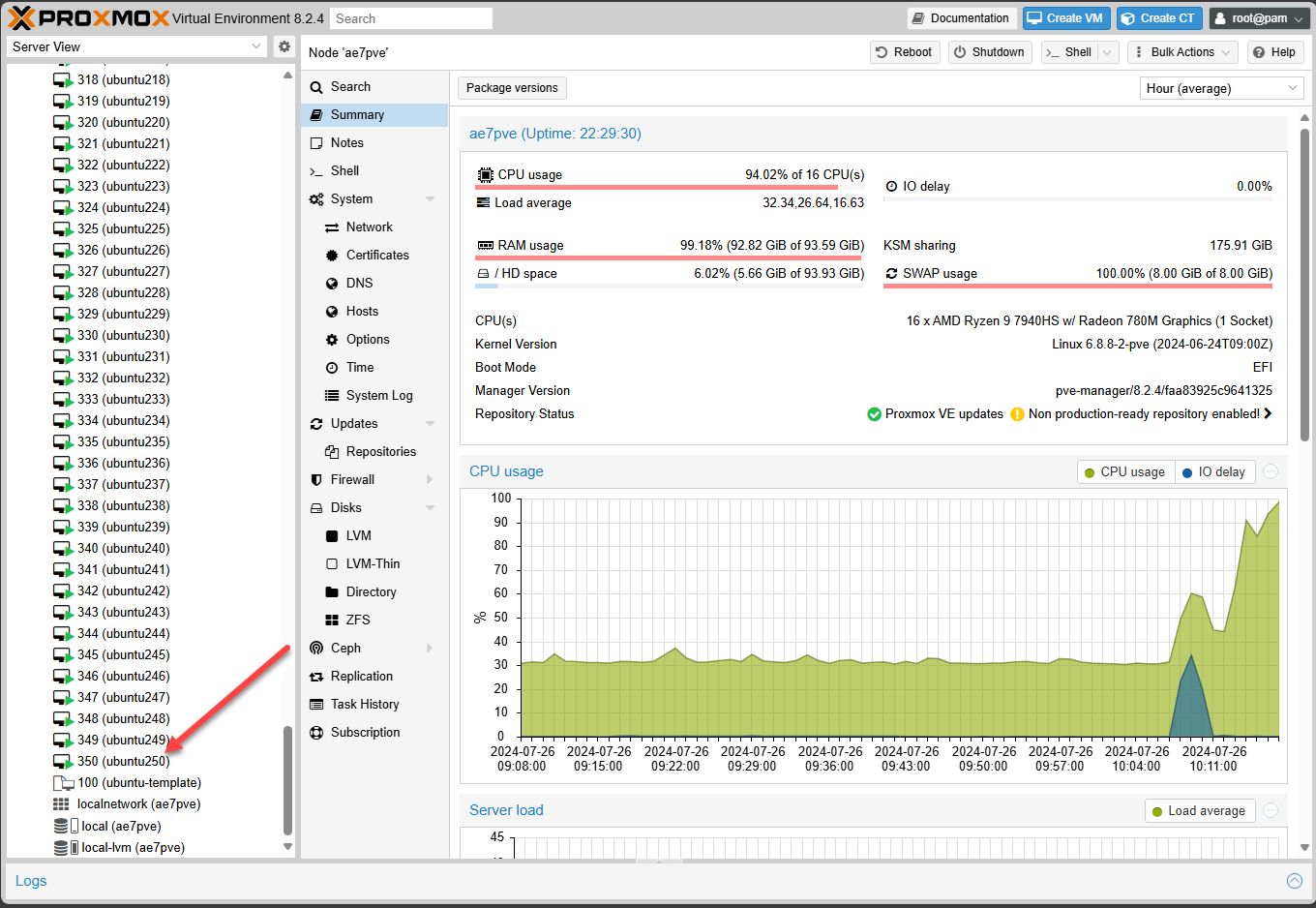This screenshot has width=1316, height=908.
Task: Click the Repositories files icon
Action: click(x=332, y=452)
